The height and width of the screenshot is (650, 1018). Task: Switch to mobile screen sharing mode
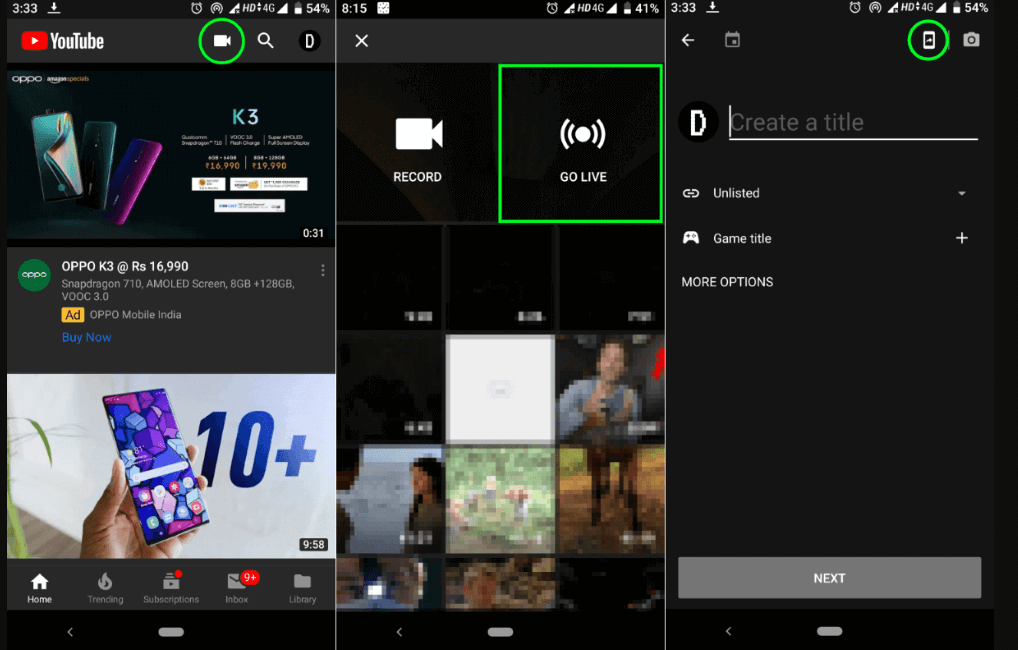(x=926, y=41)
